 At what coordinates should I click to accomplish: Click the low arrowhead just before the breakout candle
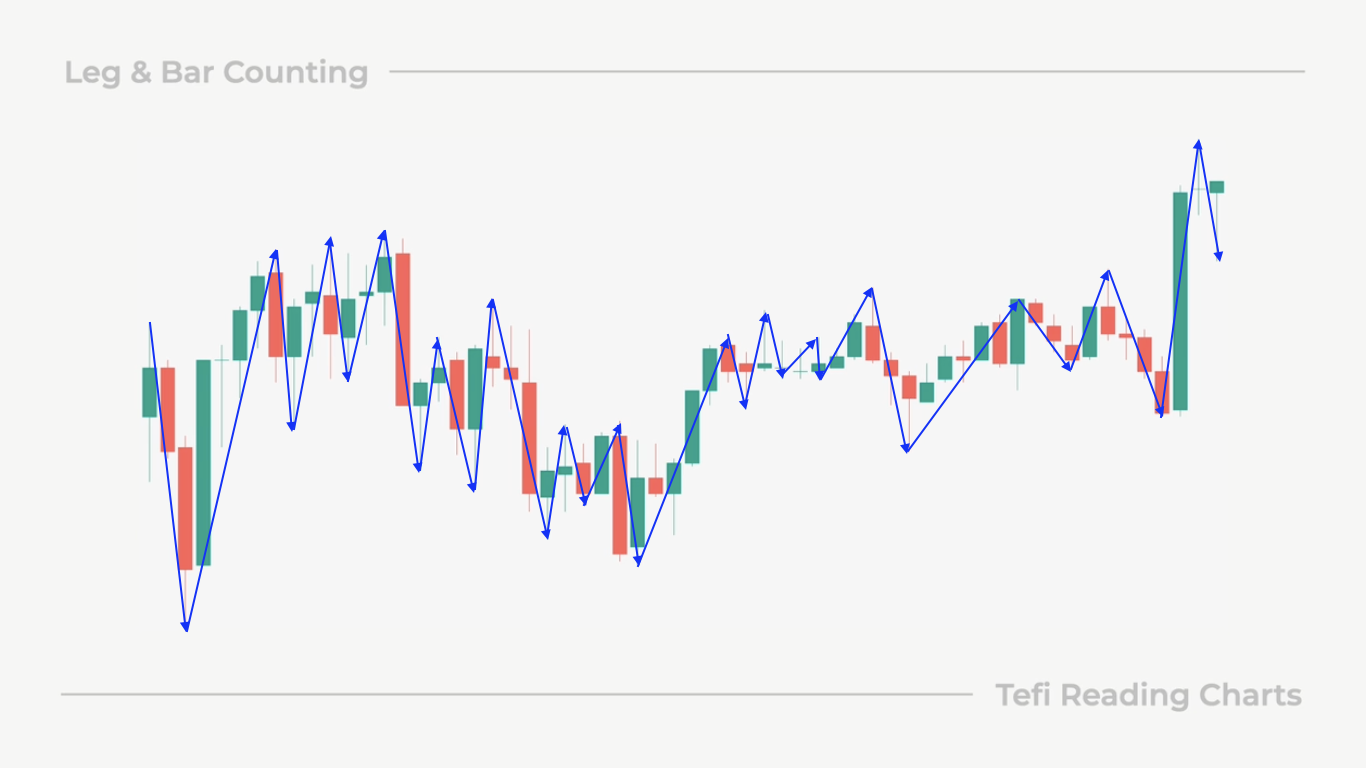click(x=1161, y=411)
